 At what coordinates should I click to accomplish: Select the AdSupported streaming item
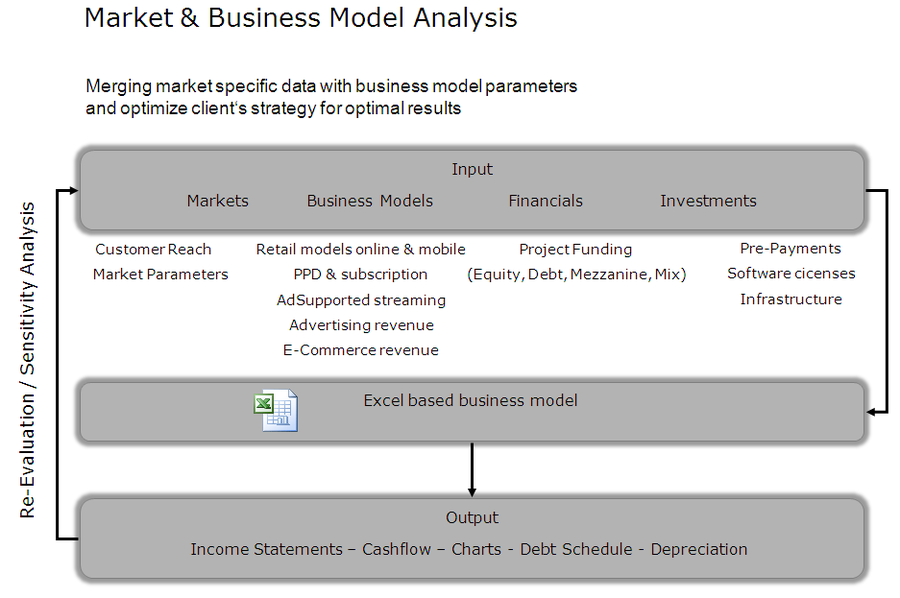(361, 300)
